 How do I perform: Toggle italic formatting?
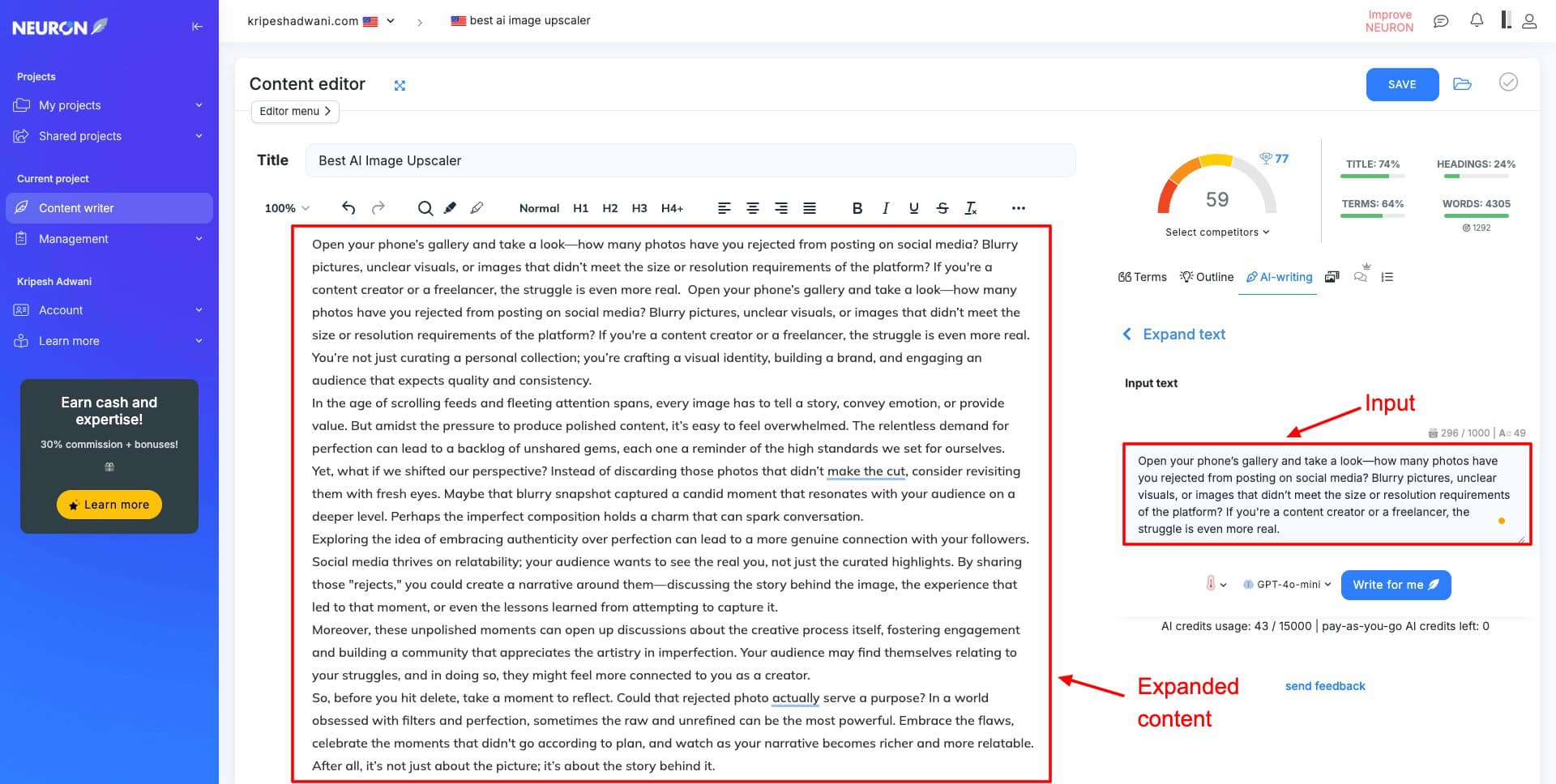coord(885,208)
